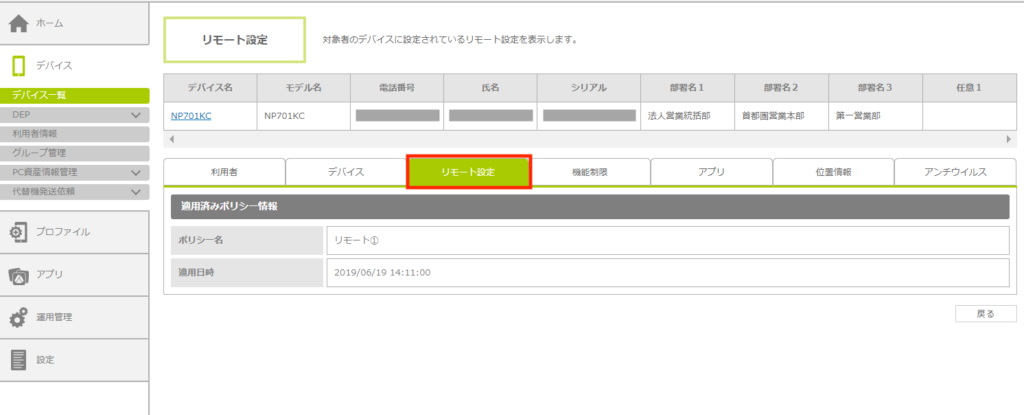The width and height of the screenshot is (1024, 415).
Task: Click the Settings document icon in sidebar
Action: click(x=19, y=360)
